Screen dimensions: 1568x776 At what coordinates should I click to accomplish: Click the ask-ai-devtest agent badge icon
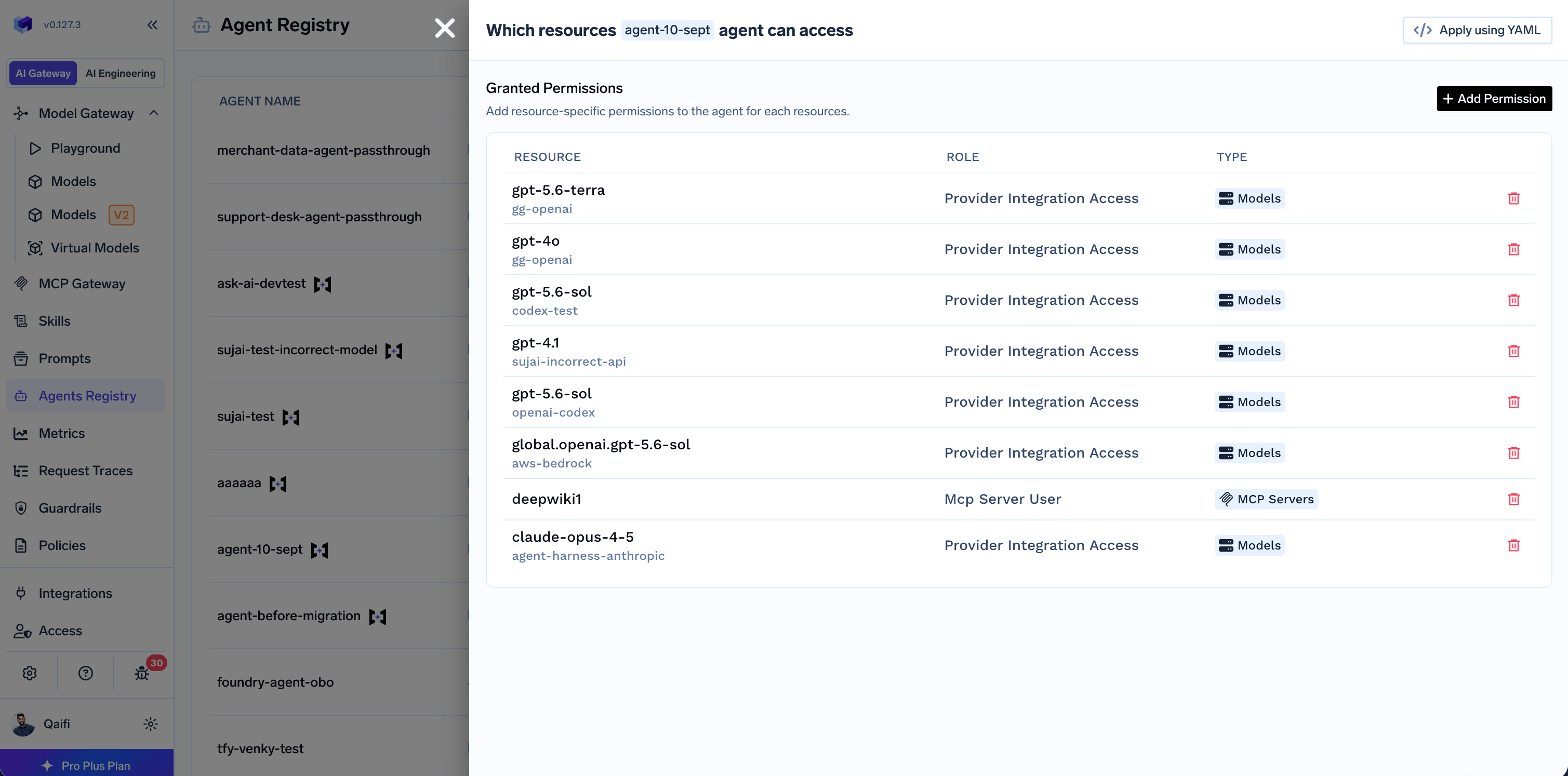tap(323, 284)
